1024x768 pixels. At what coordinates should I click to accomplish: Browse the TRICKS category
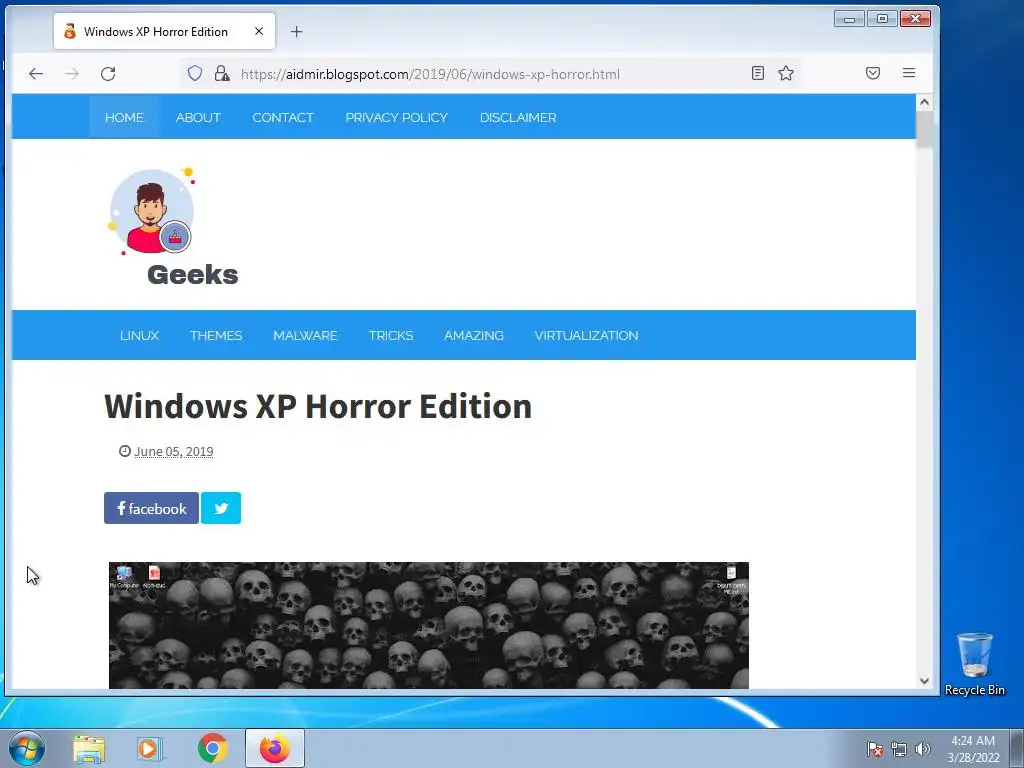[x=391, y=336]
